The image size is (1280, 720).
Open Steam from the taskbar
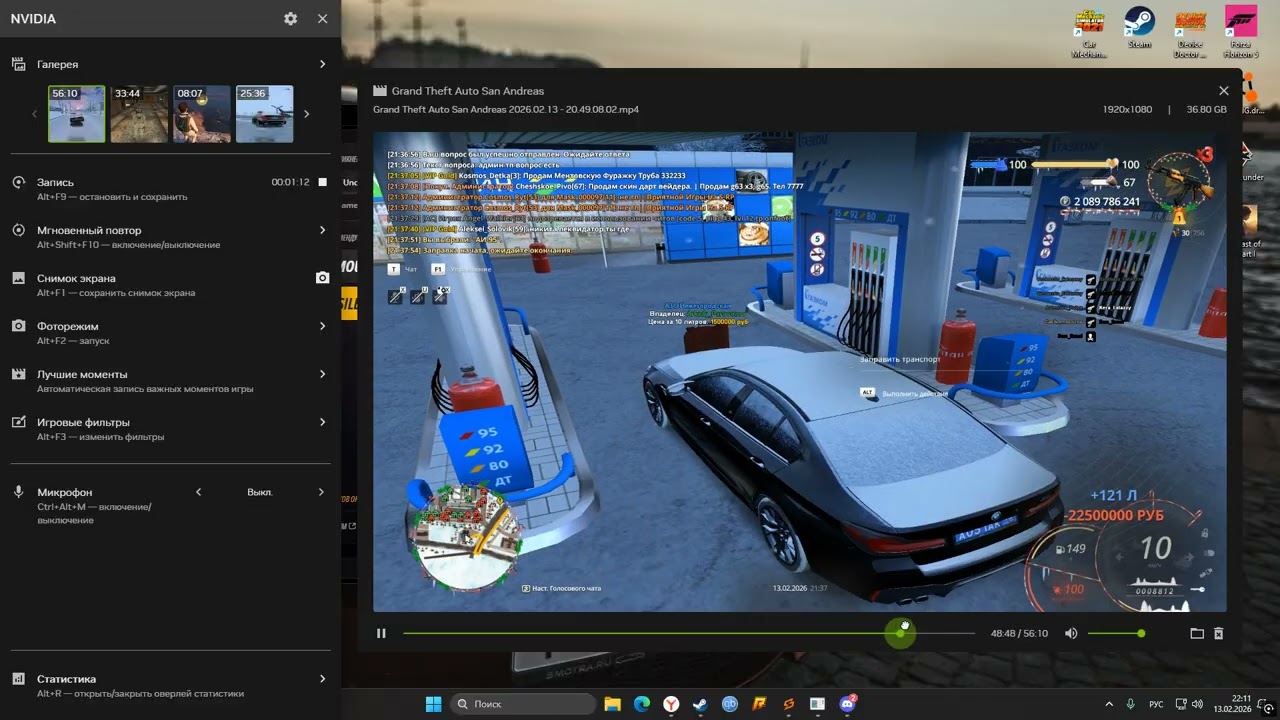[700, 704]
